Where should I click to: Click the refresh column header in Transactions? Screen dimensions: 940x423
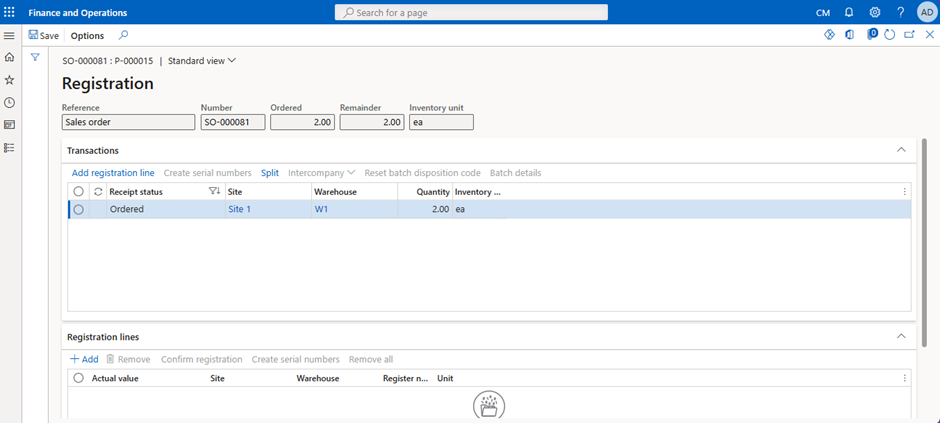click(x=98, y=191)
